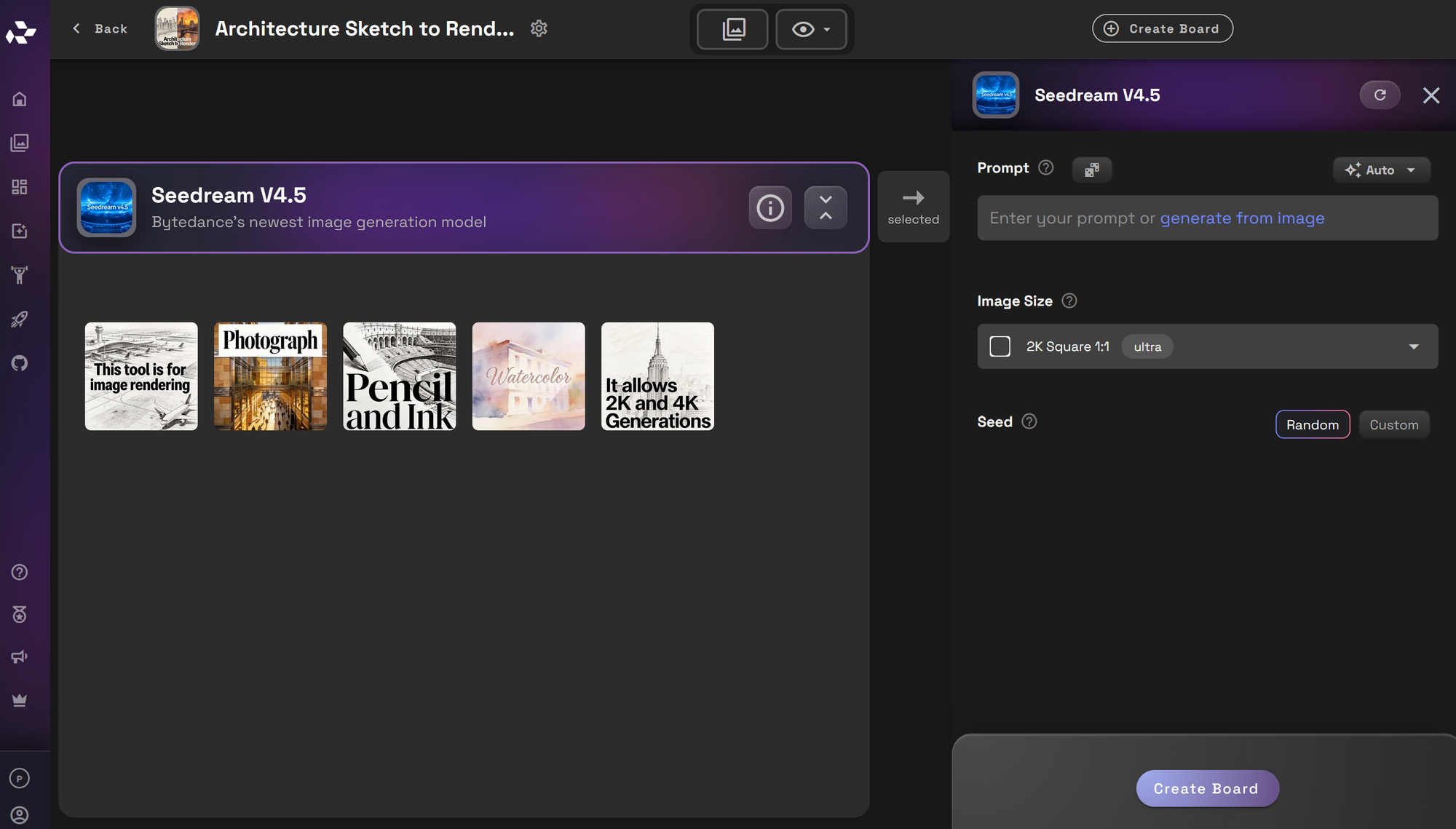Open the '2K and 4K Generations' thumbnail
The width and height of the screenshot is (1456, 829).
pyautogui.click(x=657, y=376)
